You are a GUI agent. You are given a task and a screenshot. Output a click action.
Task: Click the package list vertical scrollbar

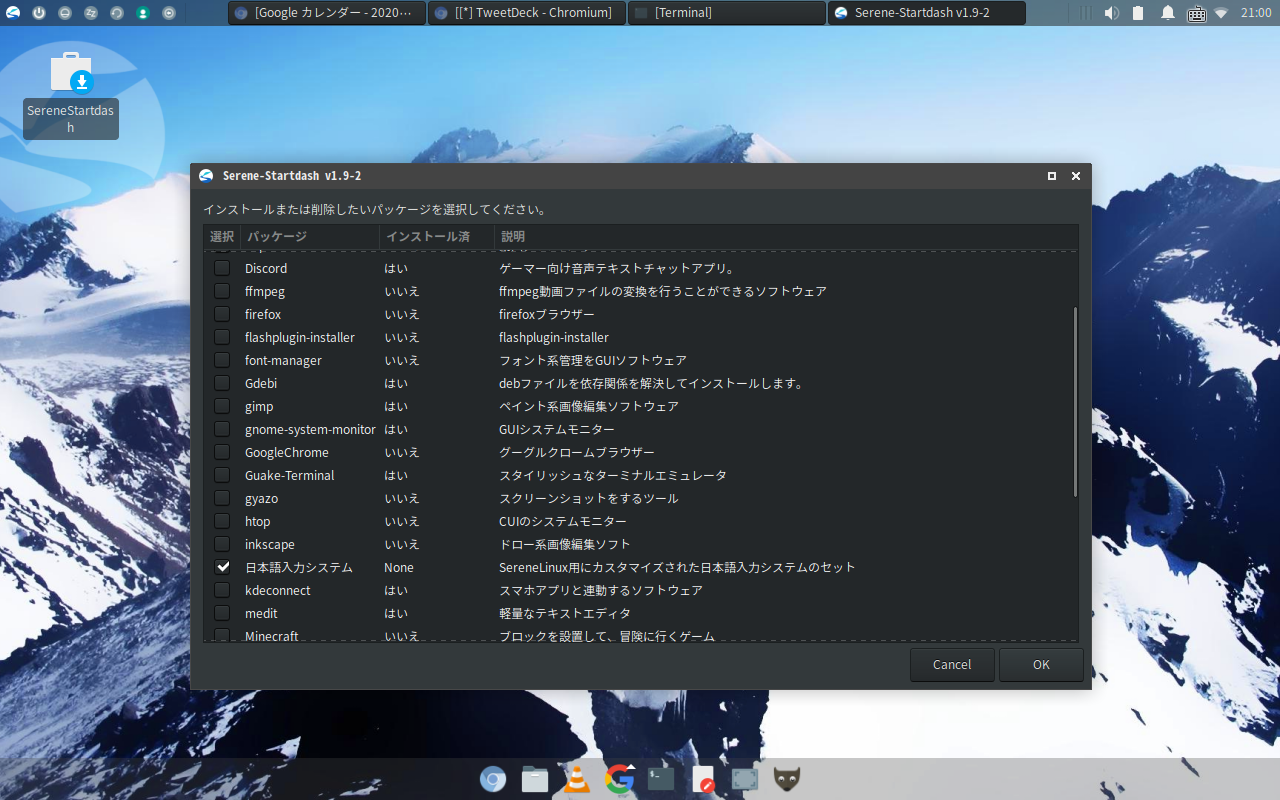pyautogui.click(x=1075, y=401)
